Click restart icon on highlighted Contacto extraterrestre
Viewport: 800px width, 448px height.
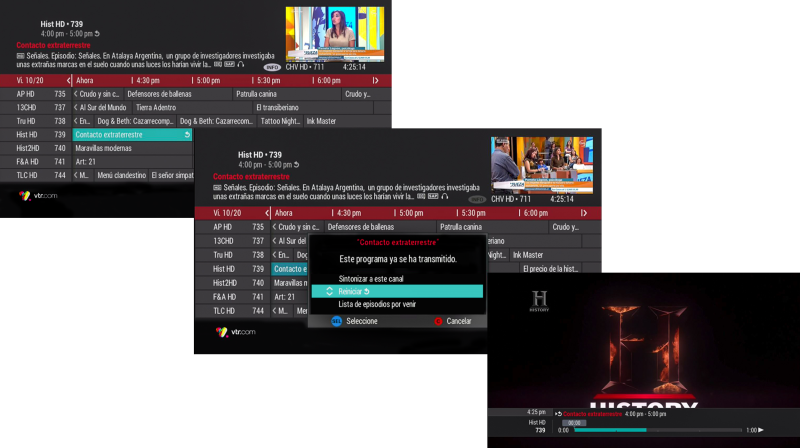pos(186,134)
